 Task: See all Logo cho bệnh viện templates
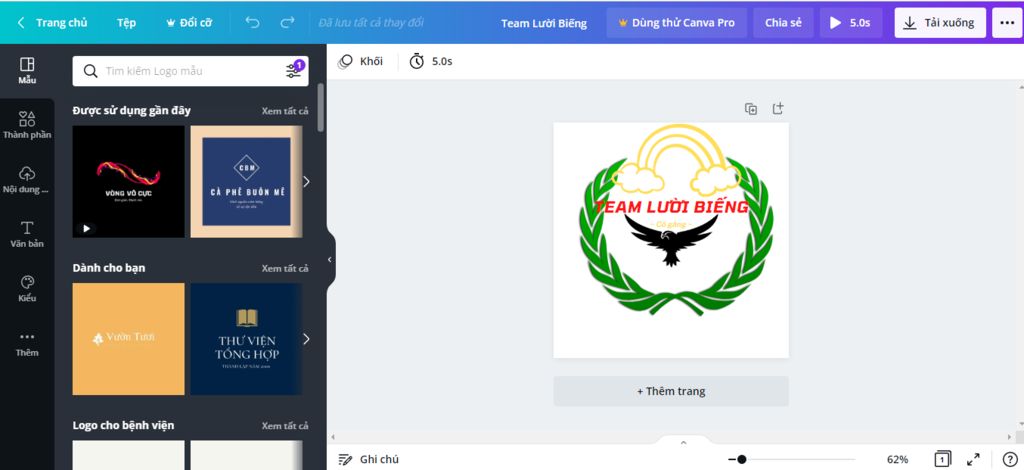click(x=285, y=426)
